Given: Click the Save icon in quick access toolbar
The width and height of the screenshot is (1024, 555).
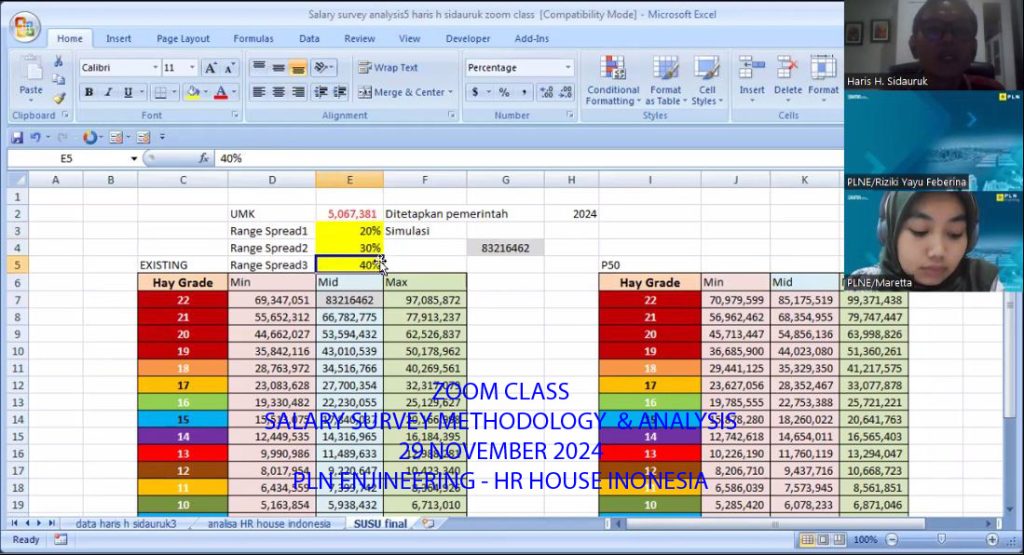Looking at the screenshot, I should tap(17, 137).
